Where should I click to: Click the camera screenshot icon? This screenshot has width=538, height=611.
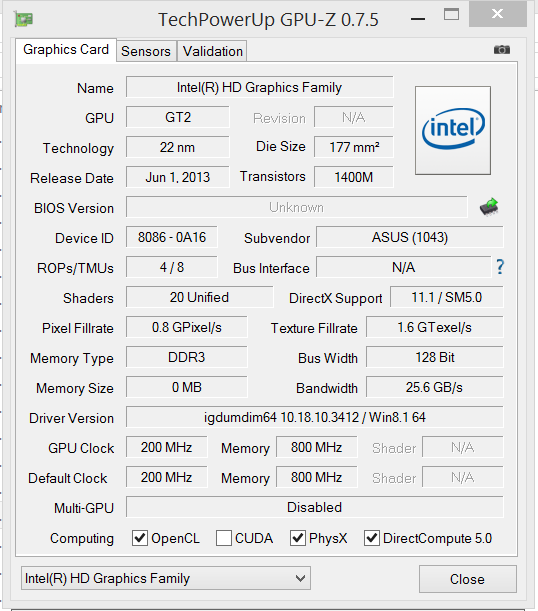pos(502,49)
